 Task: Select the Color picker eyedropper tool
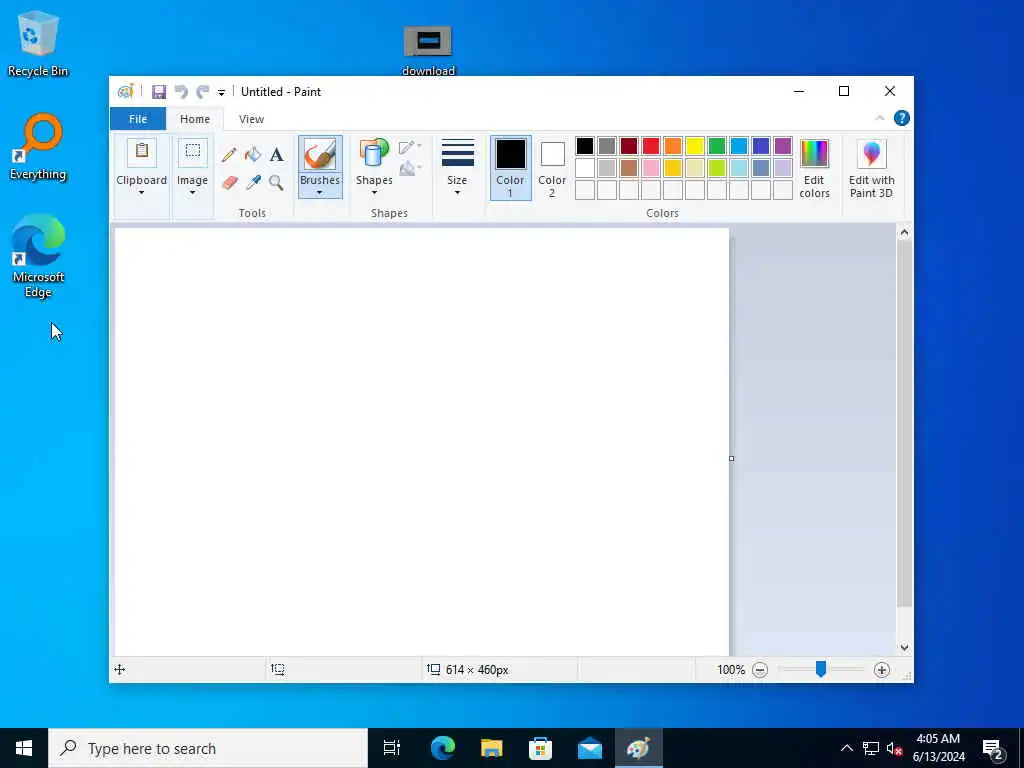tap(253, 182)
